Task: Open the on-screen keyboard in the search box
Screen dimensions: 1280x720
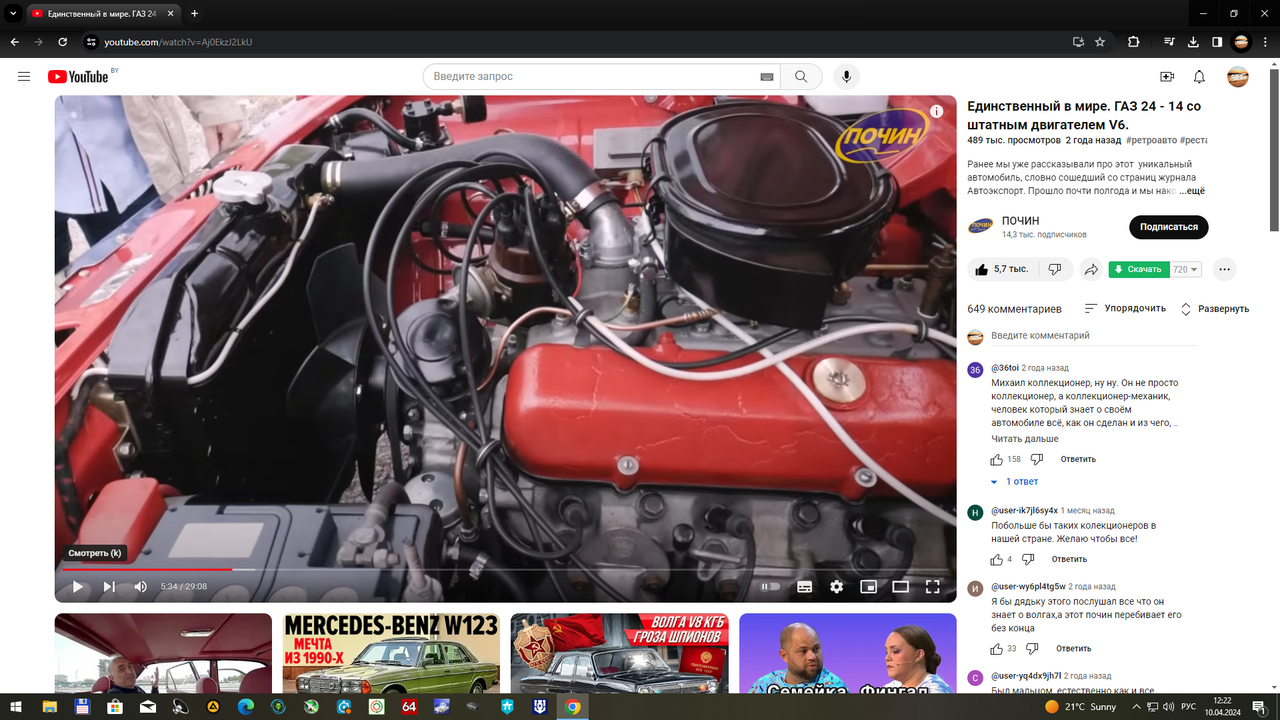Action: pyautogui.click(x=767, y=77)
